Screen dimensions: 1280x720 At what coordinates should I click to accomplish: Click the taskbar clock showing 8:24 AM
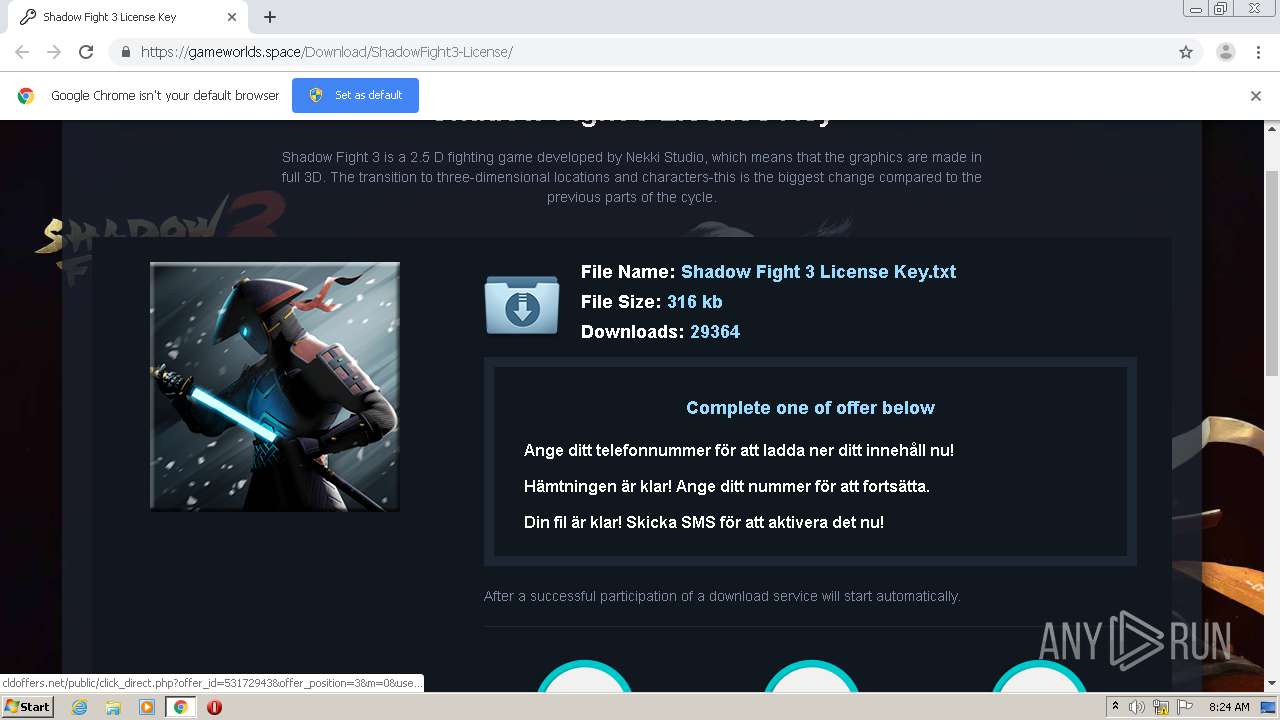1229,707
